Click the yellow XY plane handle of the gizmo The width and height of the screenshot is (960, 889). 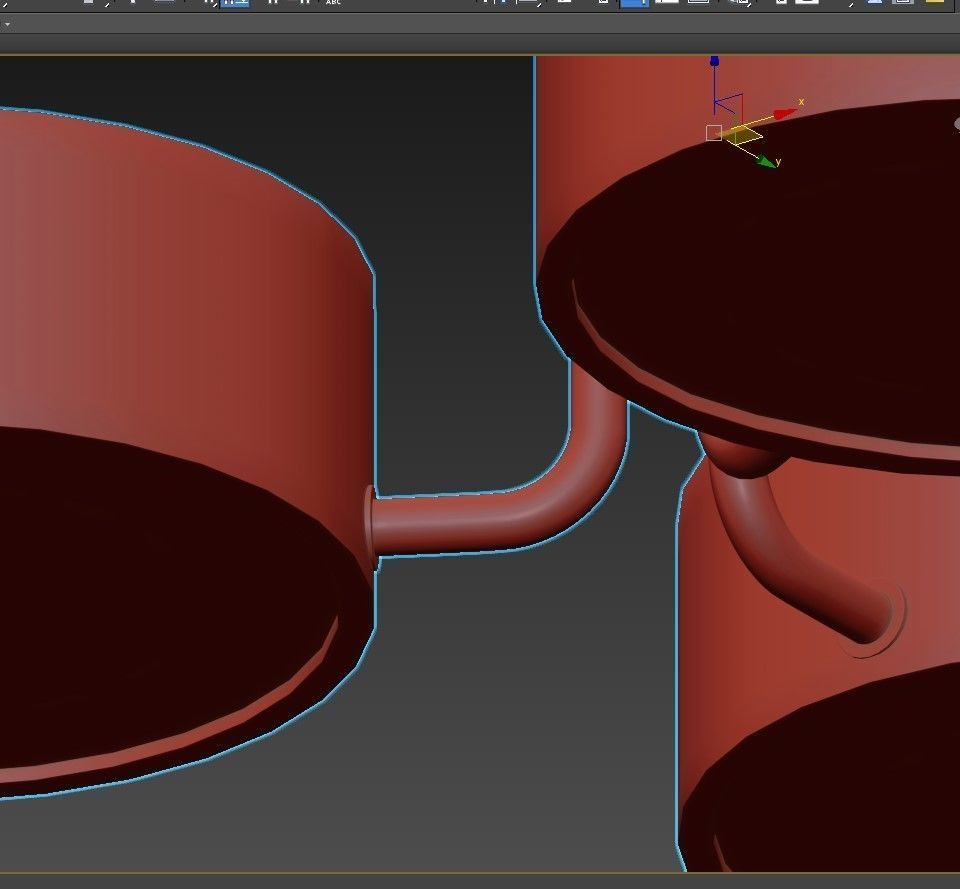coord(742,135)
